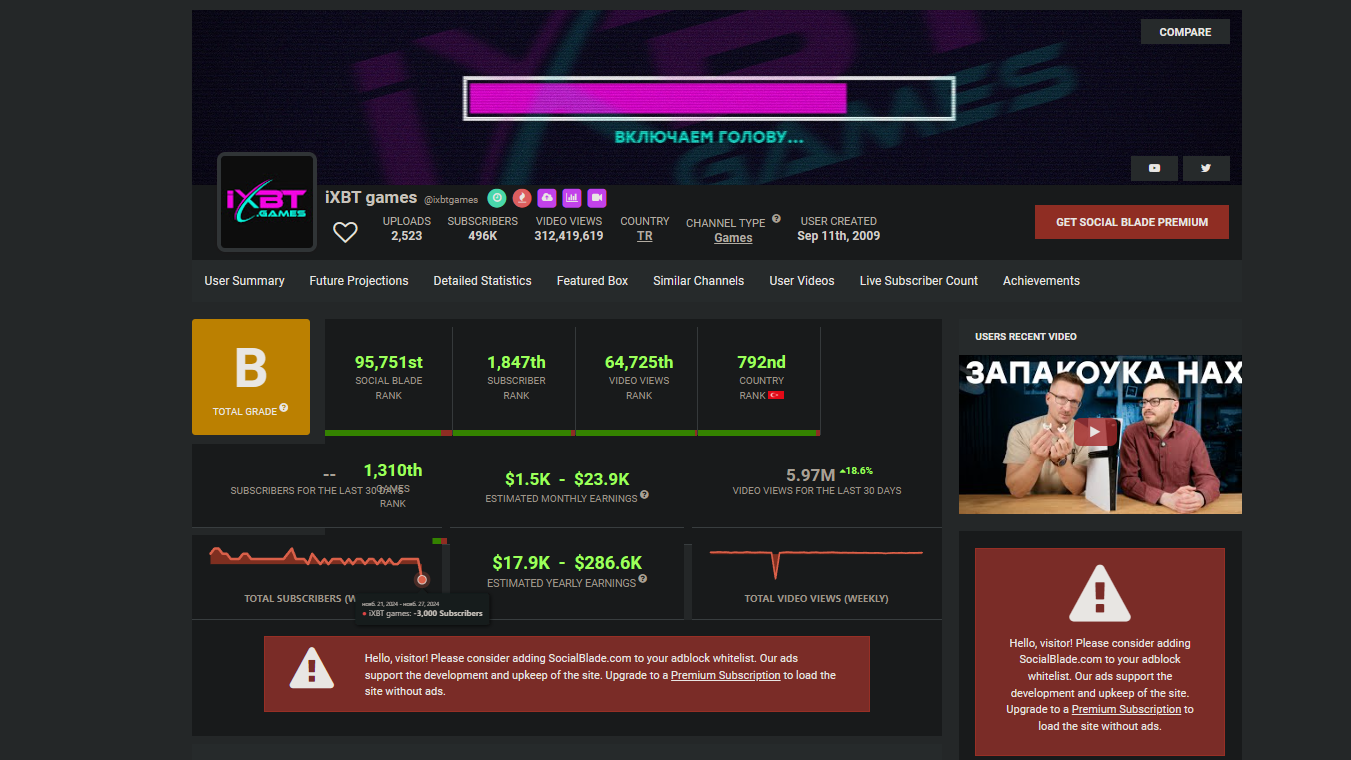Click the iXBT Games channel avatar
Screen dimensions: 1351x760
(x=267, y=202)
